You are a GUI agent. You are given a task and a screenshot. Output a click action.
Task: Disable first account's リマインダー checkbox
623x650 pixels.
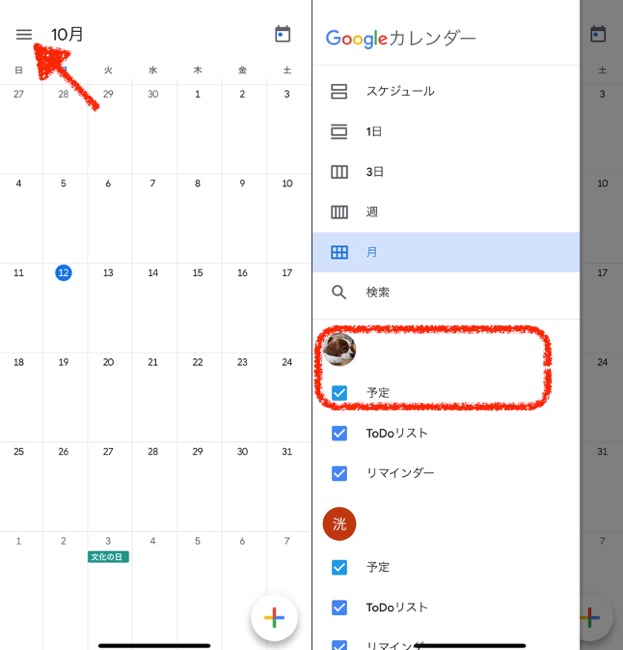339,473
